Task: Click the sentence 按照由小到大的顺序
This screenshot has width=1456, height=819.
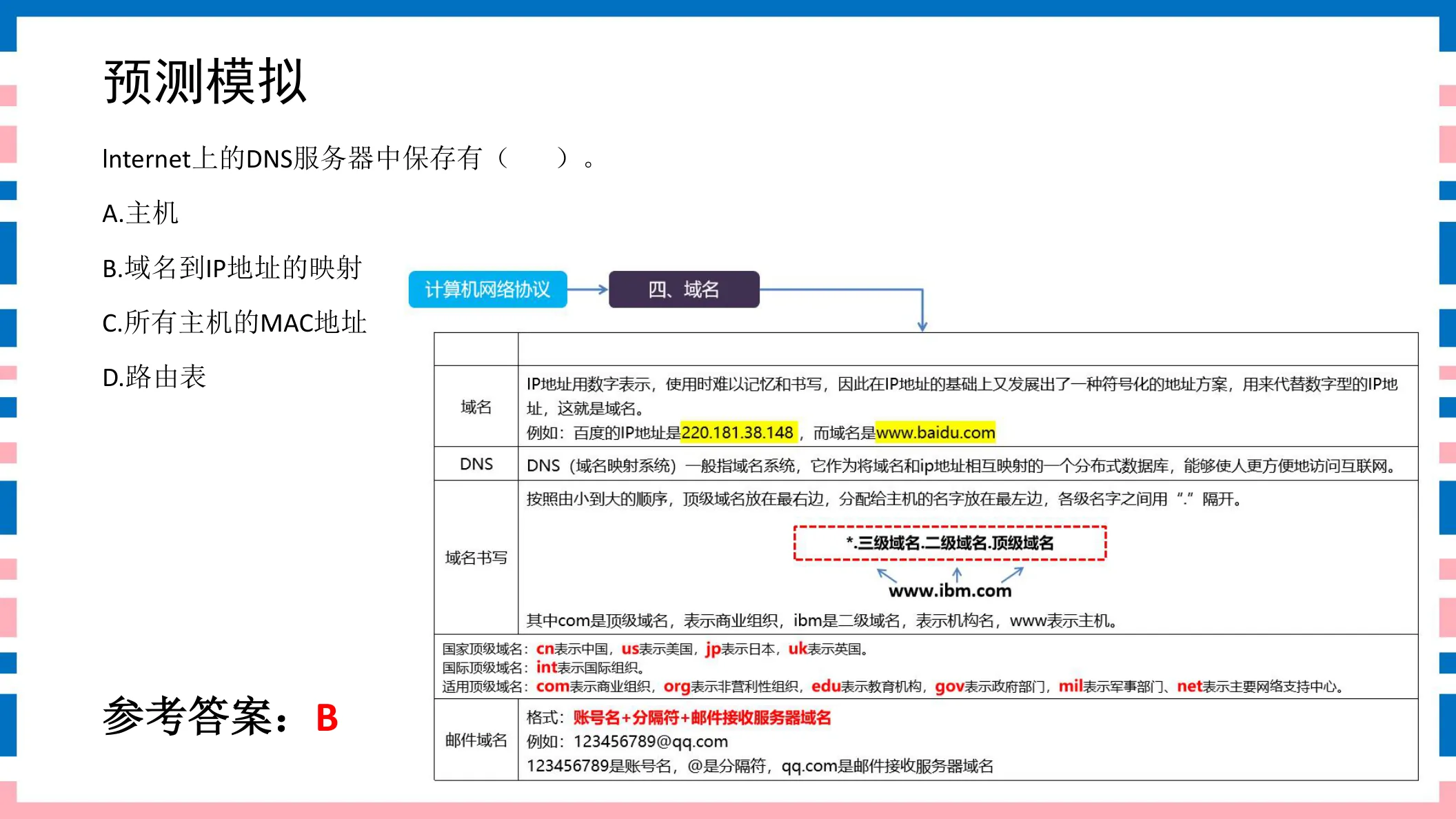Action: [884, 498]
